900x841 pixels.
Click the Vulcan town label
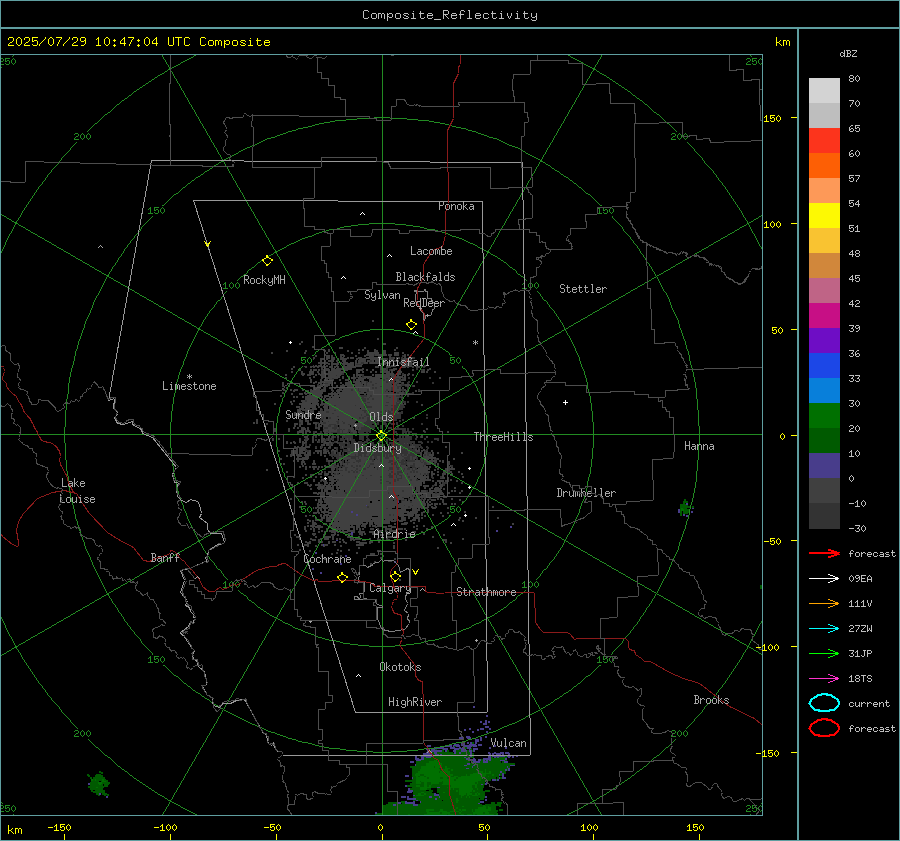tap(508, 743)
